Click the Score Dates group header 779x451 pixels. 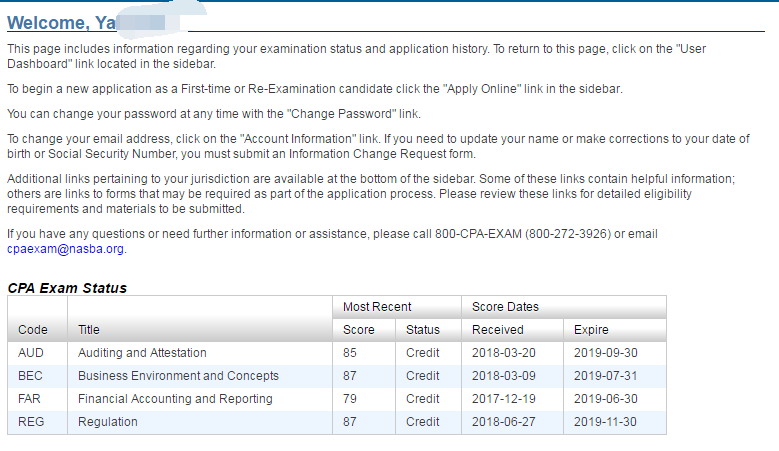507,306
